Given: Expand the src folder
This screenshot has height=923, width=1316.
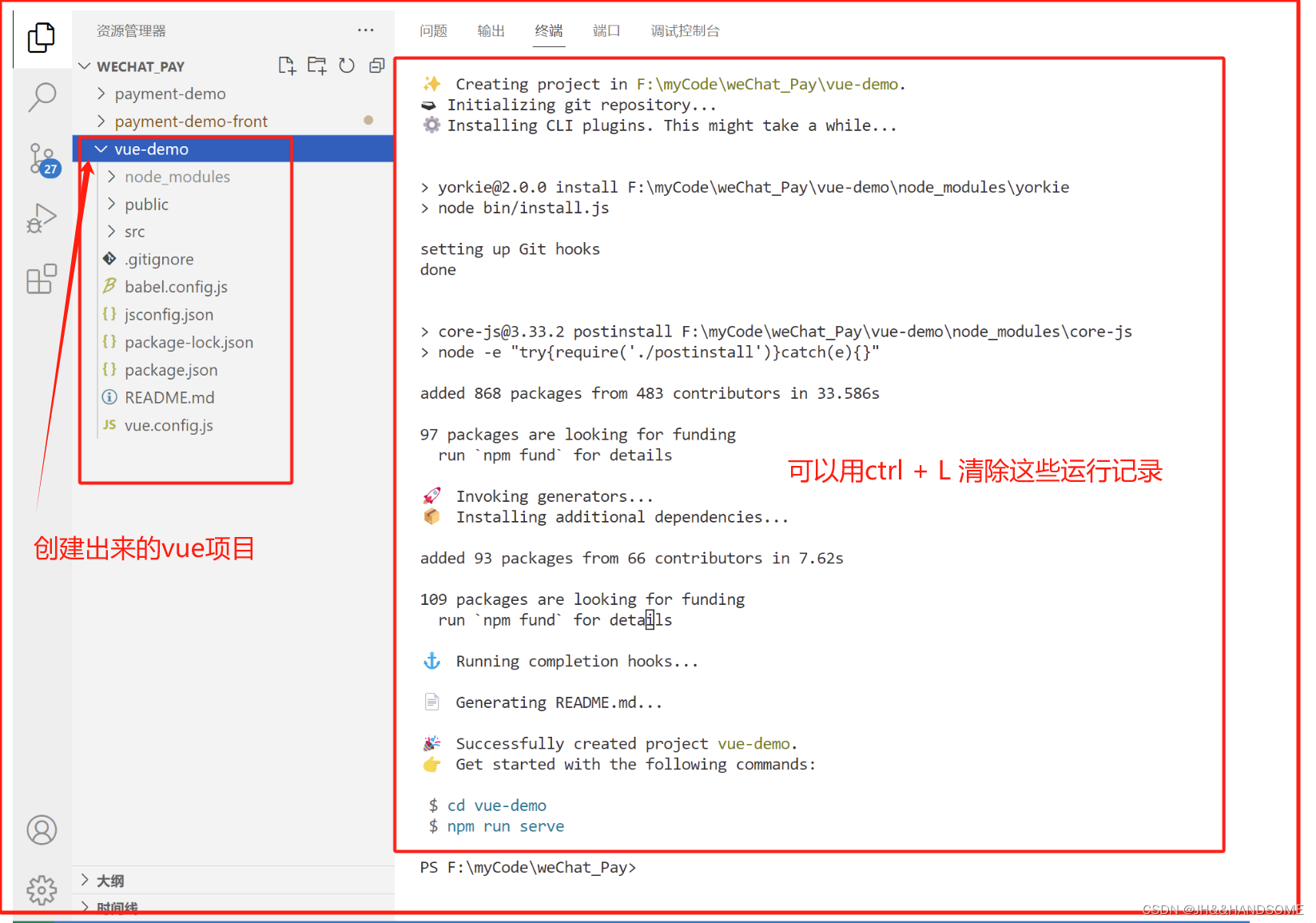Looking at the screenshot, I should [111, 231].
